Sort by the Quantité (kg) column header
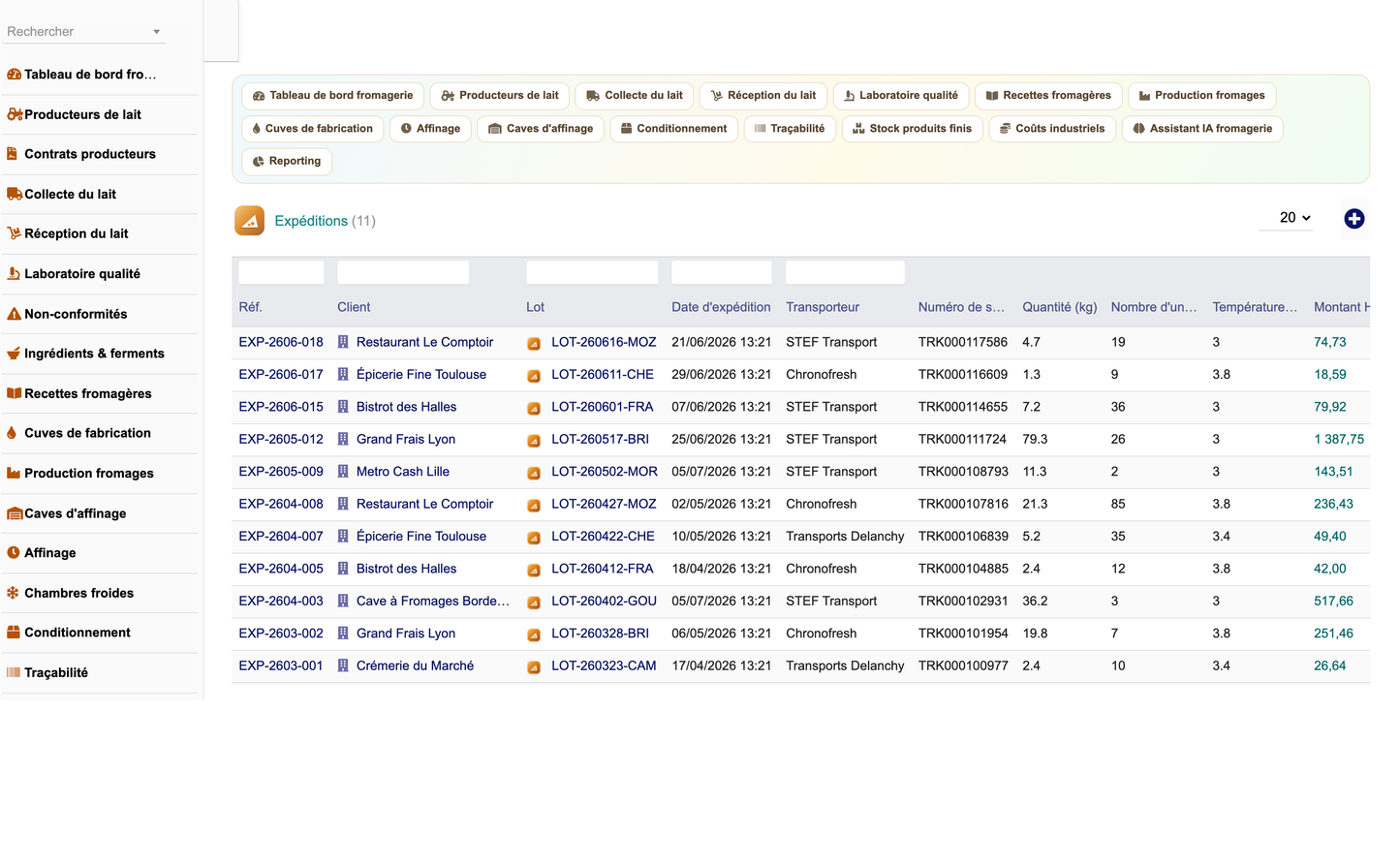1400x866 pixels. [x=1060, y=307]
